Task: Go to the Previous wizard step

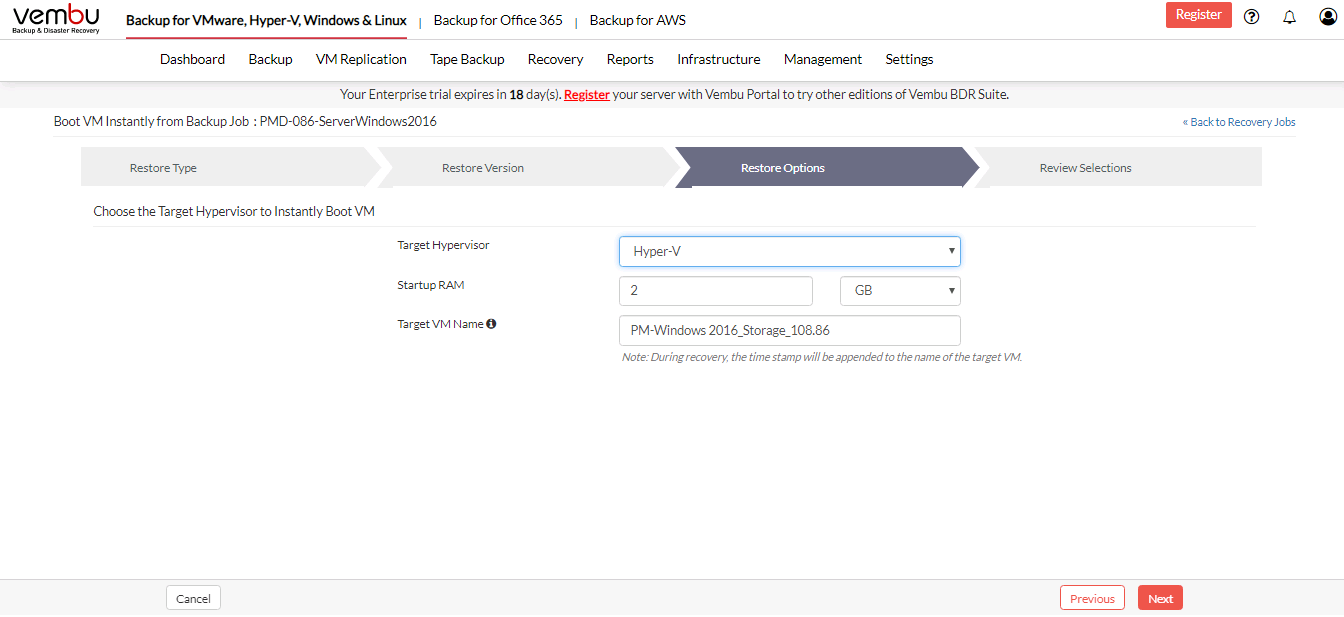Action: pyautogui.click(x=1092, y=598)
